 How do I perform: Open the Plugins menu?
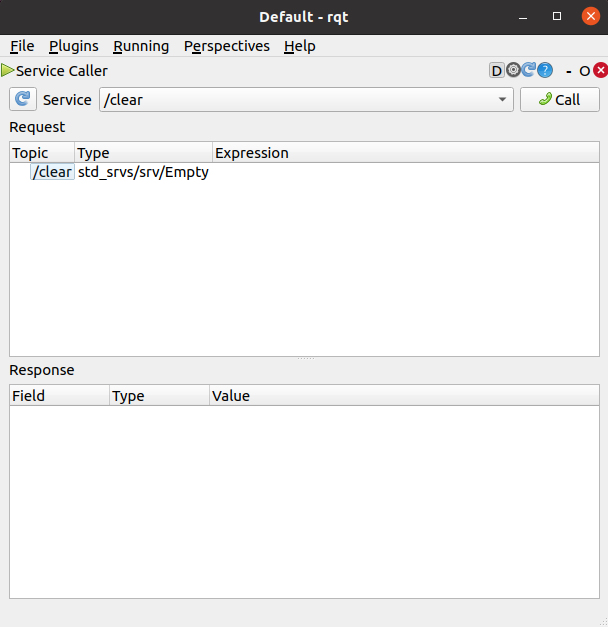pyautogui.click(x=74, y=46)
